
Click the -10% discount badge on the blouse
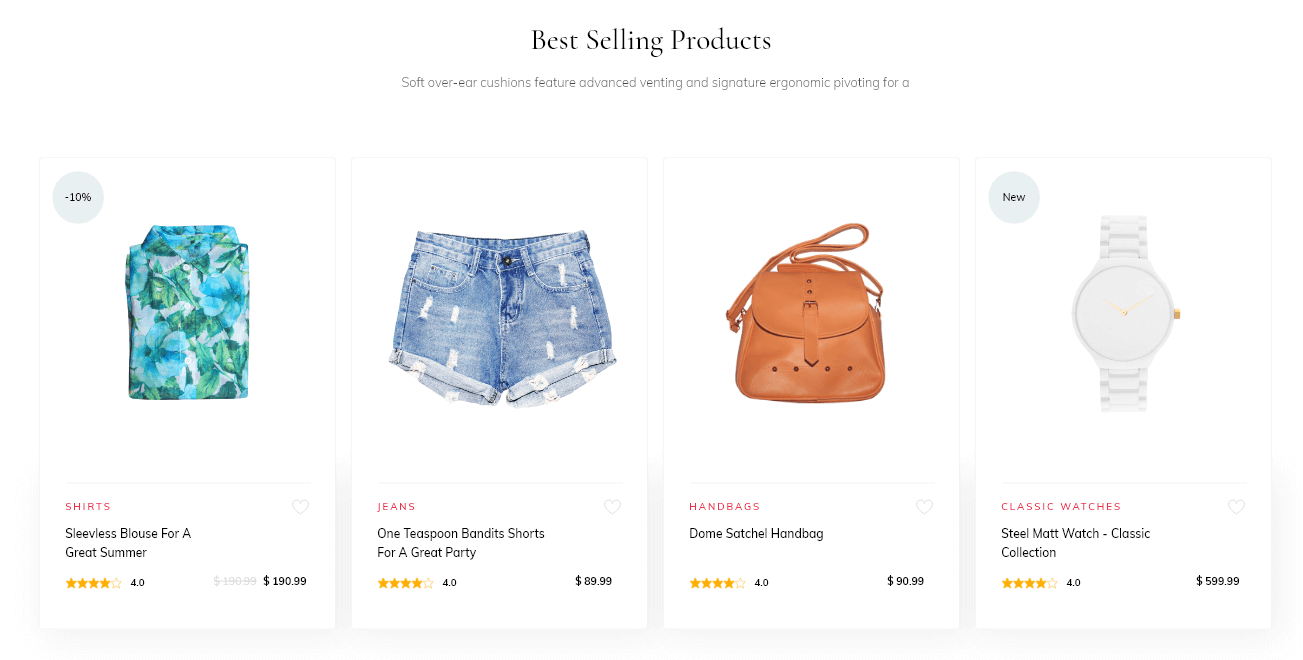[x=77, y=197]
